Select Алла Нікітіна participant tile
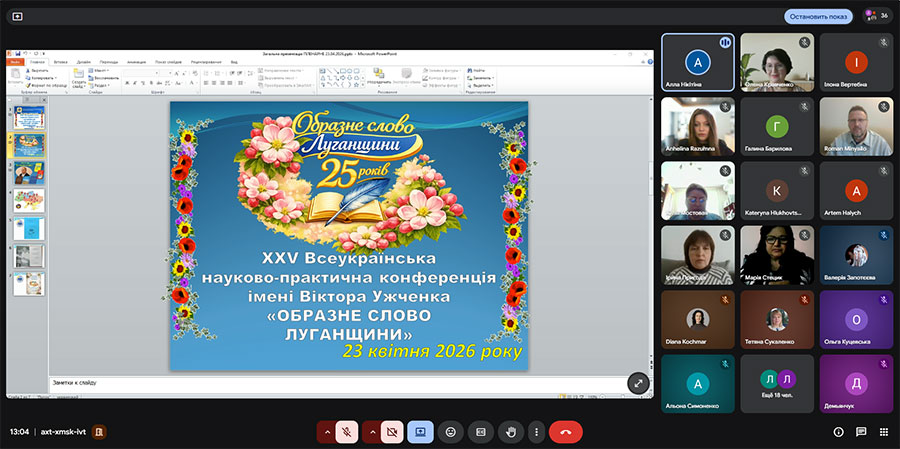Screen dimensions: 900x449 coord(697,62)
